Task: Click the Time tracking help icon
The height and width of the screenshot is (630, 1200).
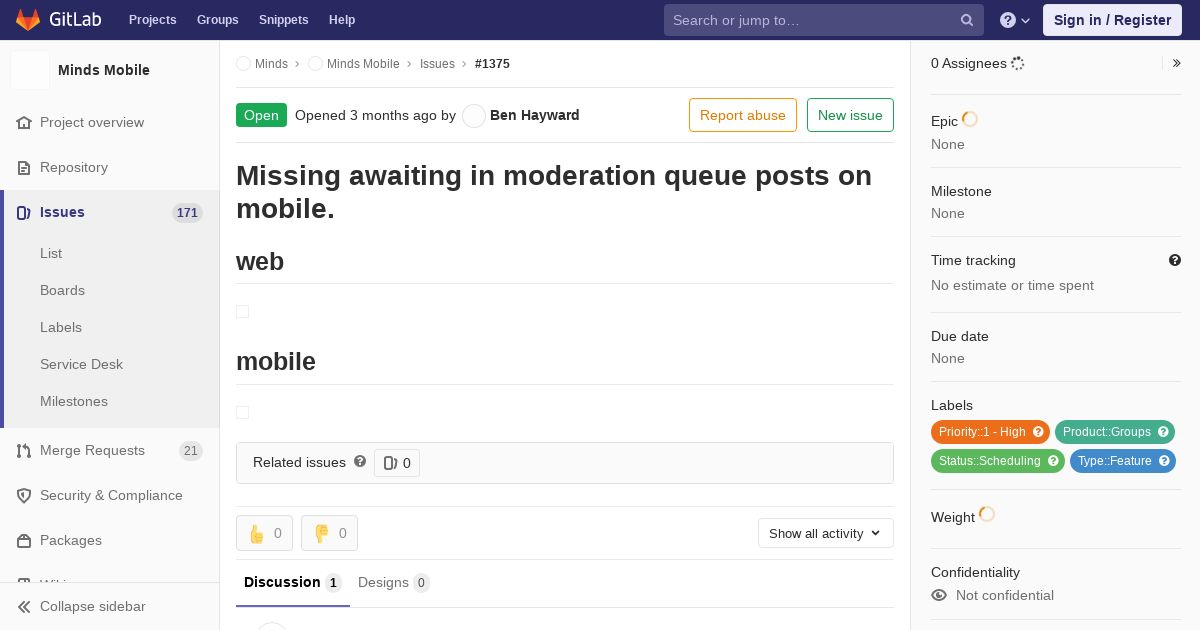Action: click(1175, 260)
